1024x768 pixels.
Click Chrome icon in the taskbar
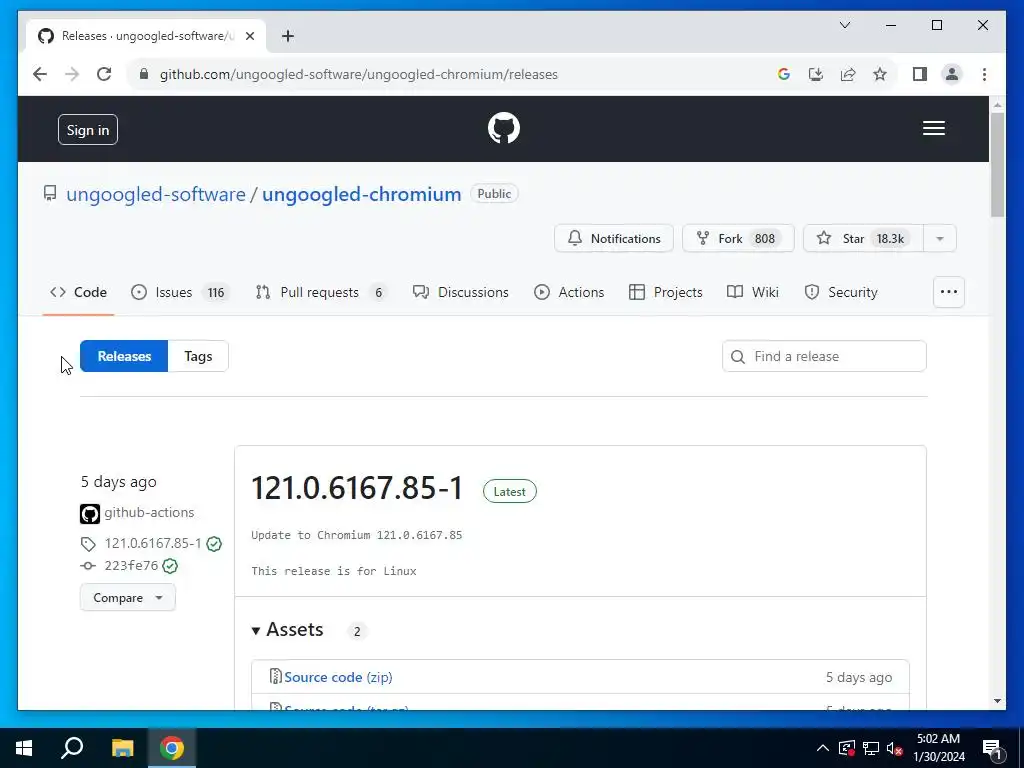pyautogui.click(x=172, y=748)
